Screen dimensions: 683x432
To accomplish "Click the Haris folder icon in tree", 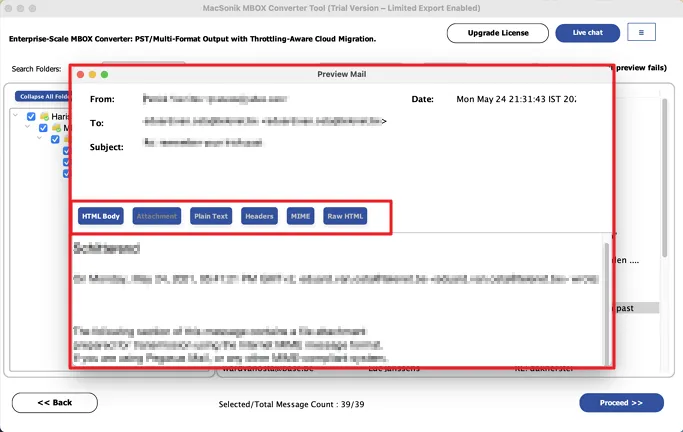I will (44, 116).
